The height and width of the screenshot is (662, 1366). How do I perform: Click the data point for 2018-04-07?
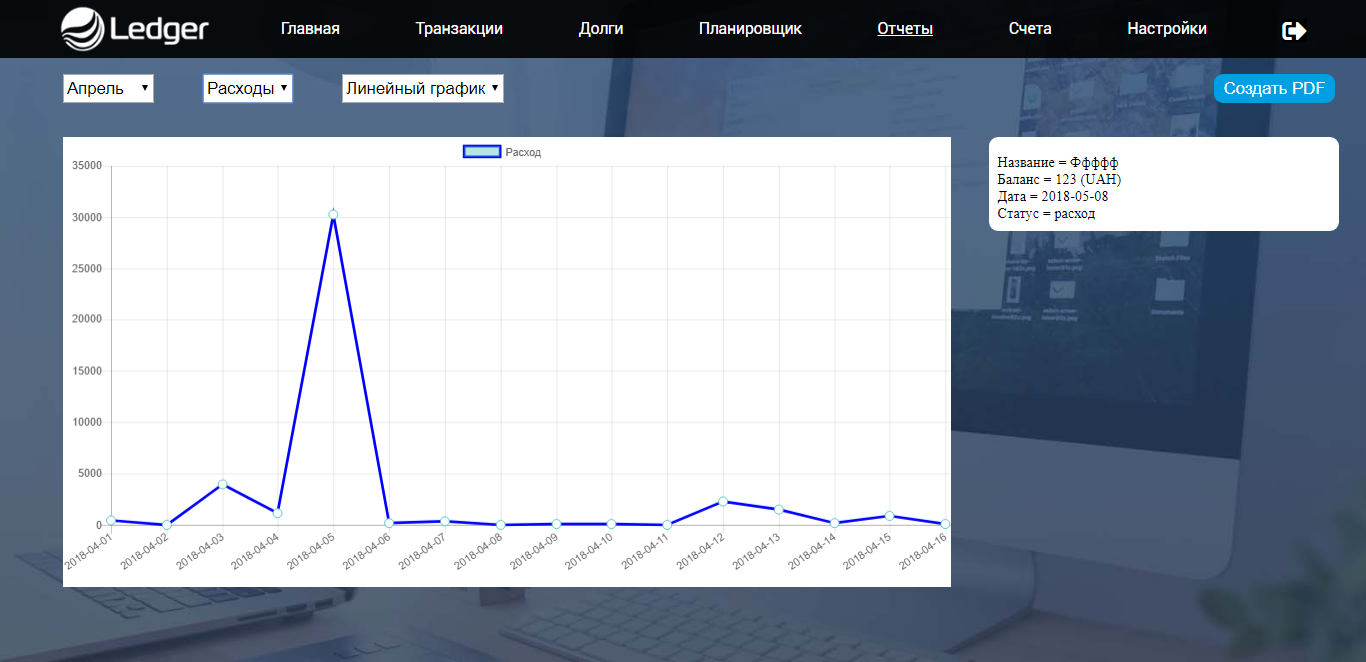pos(444,521)
